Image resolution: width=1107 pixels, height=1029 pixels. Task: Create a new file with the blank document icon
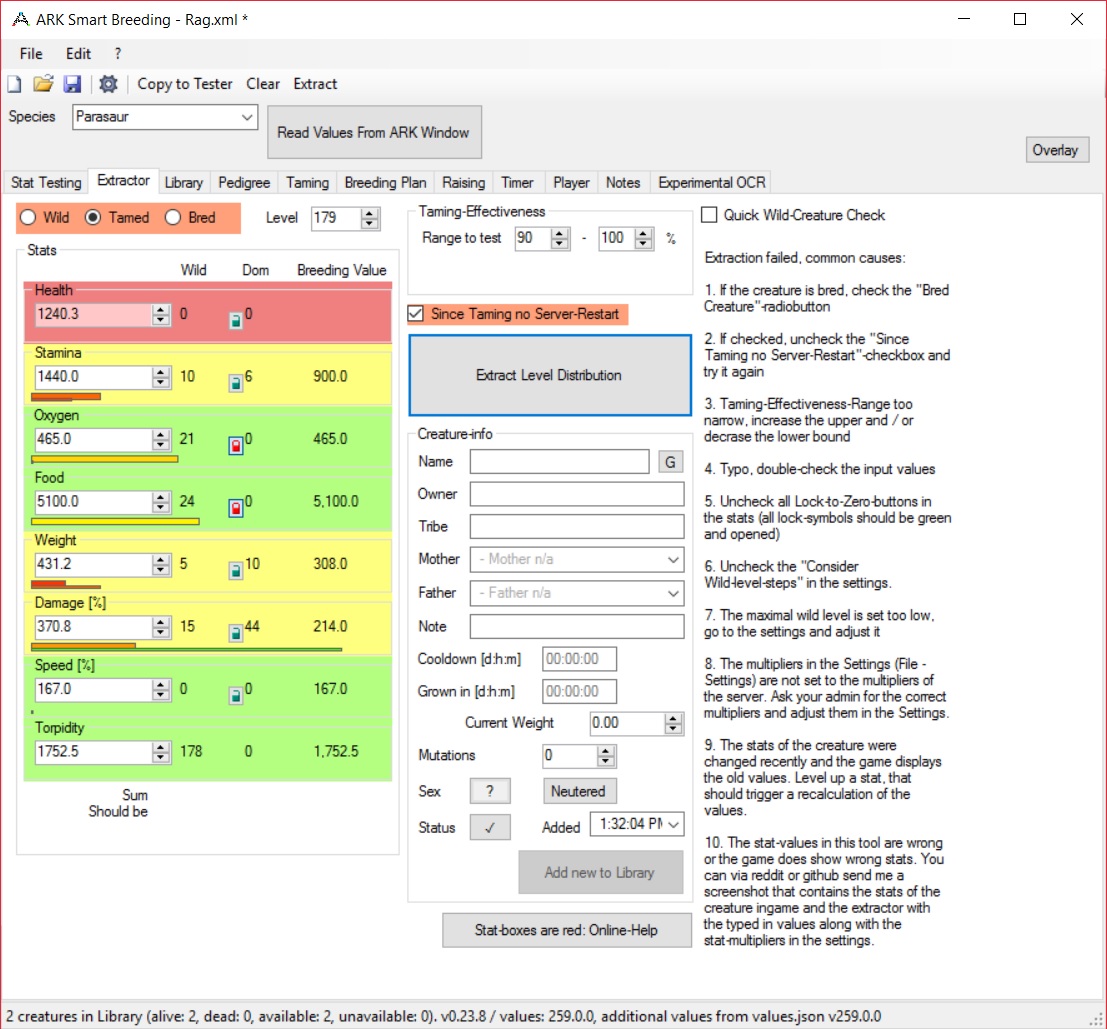(14, 84)
